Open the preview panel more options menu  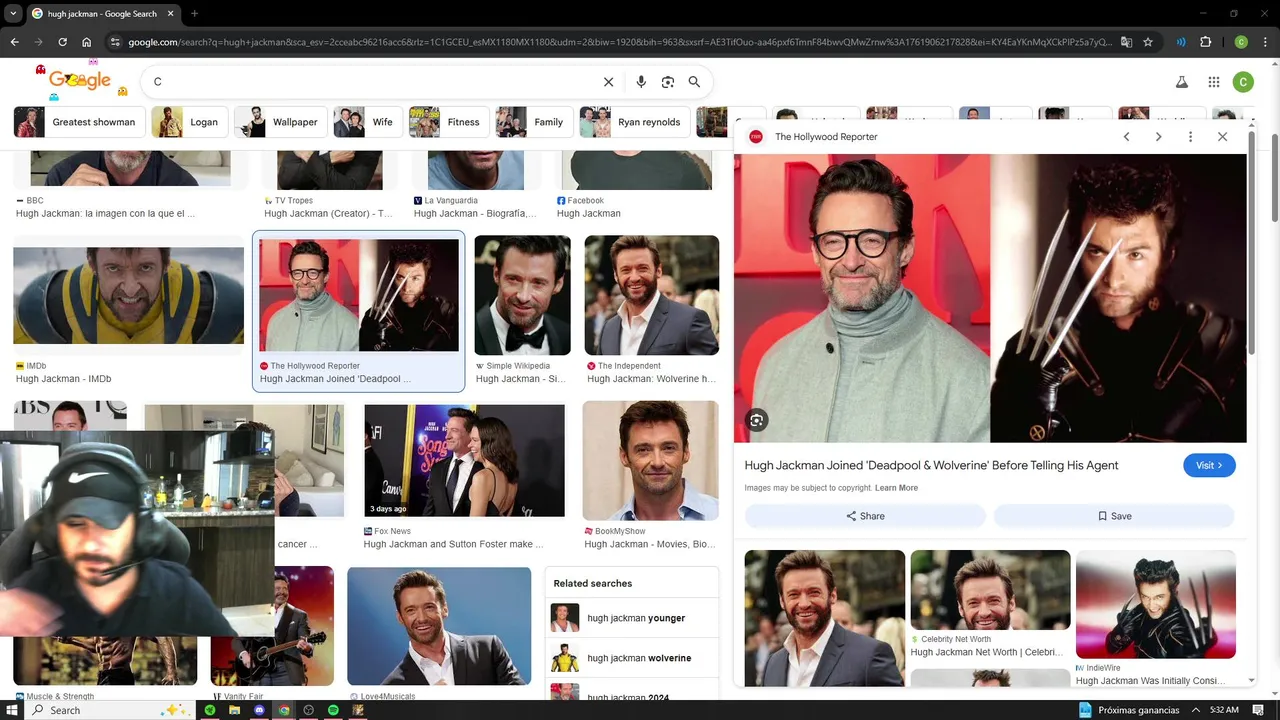pos(1190,137)
